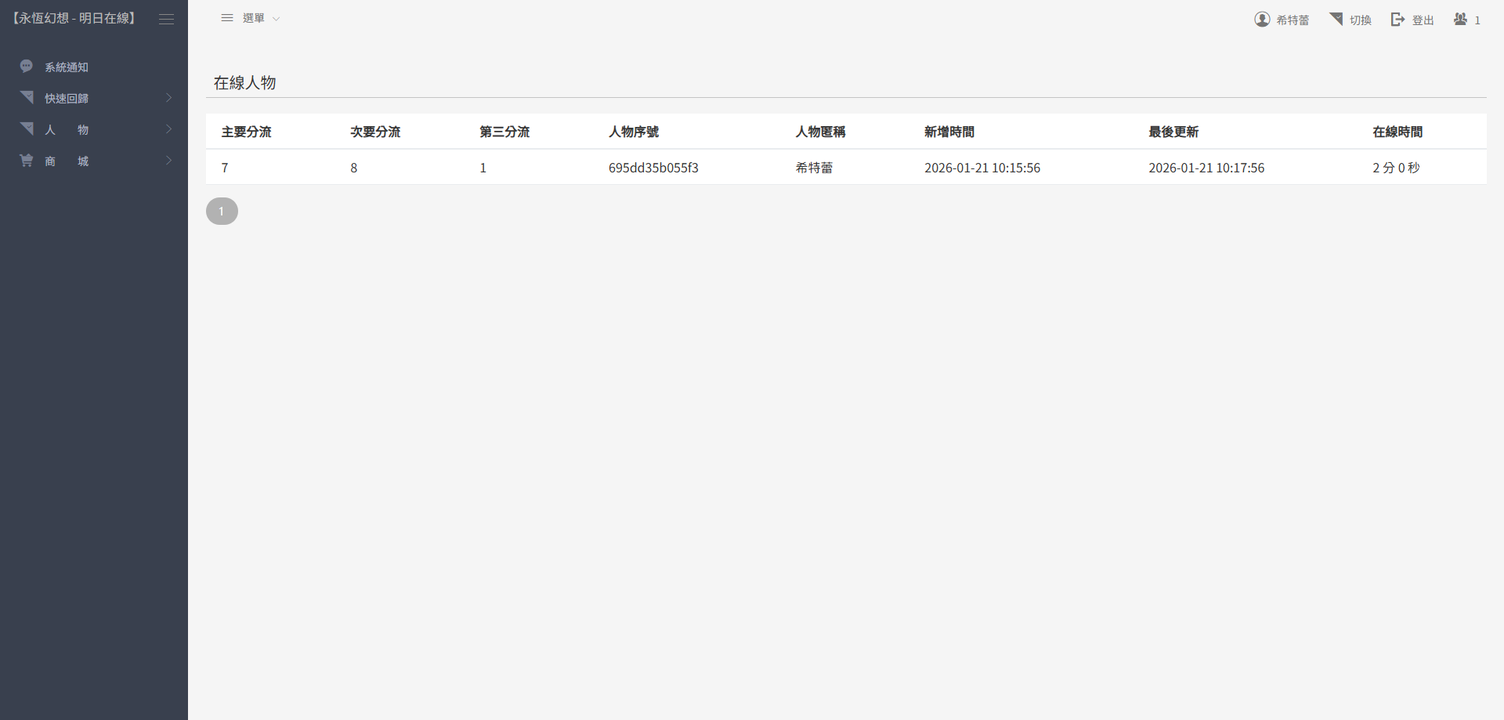Click the user avatar icon beside 希特蕾
1504x720 pixels.
coord(1262,19)
